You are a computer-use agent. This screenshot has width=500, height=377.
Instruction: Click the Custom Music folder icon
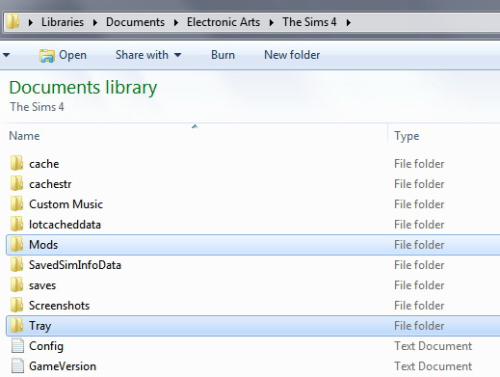[17, 204]
